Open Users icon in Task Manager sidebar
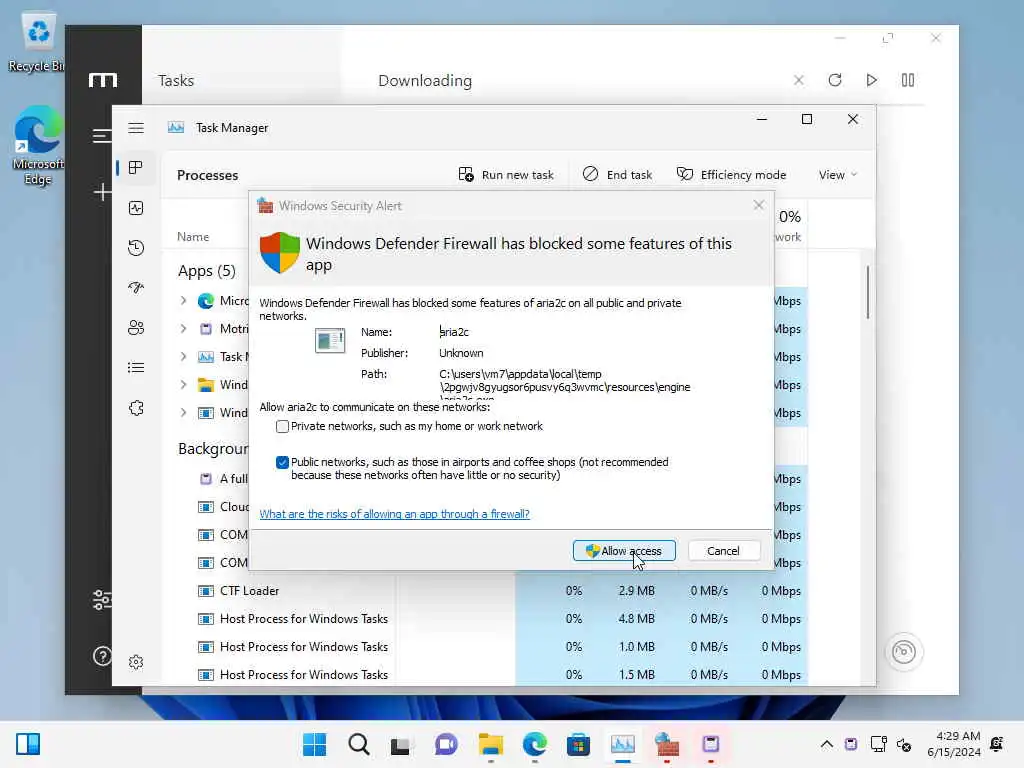 tap(136, 327)
